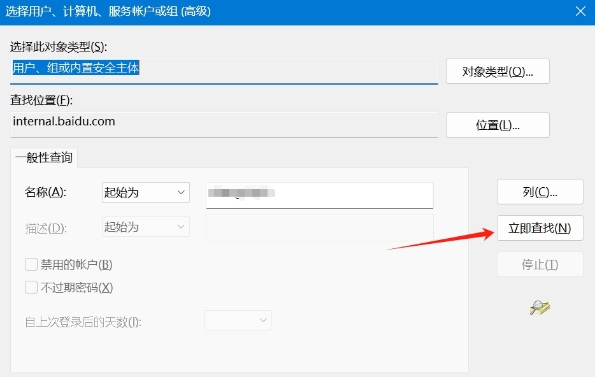Toggle the 不过期密码(X) checkbox
Viewport: 595px width, 377px height.
pos(31,287)
